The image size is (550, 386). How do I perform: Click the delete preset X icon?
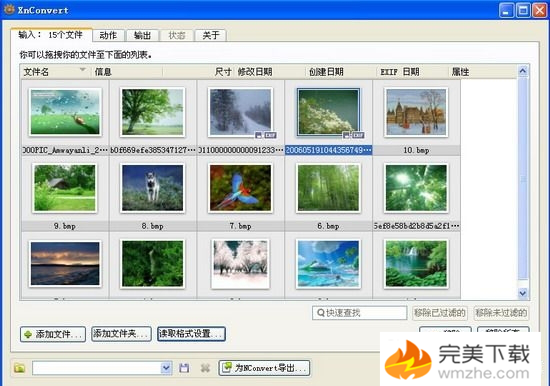tap(205, 368)
